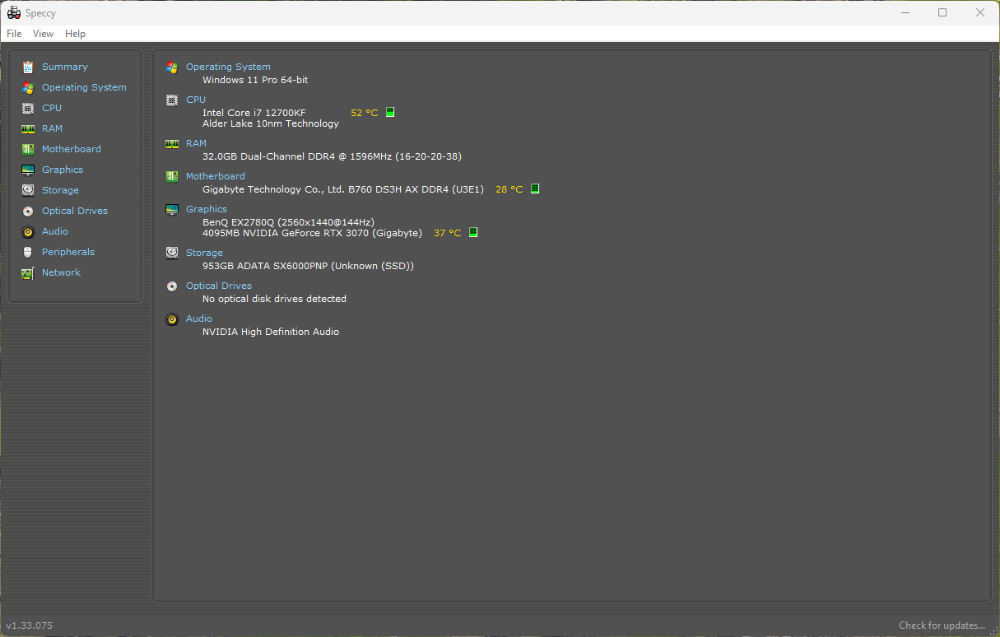Click the Graphics monitor icon in sidebar
1000x637 pixels.
click(x=27, y=170)
